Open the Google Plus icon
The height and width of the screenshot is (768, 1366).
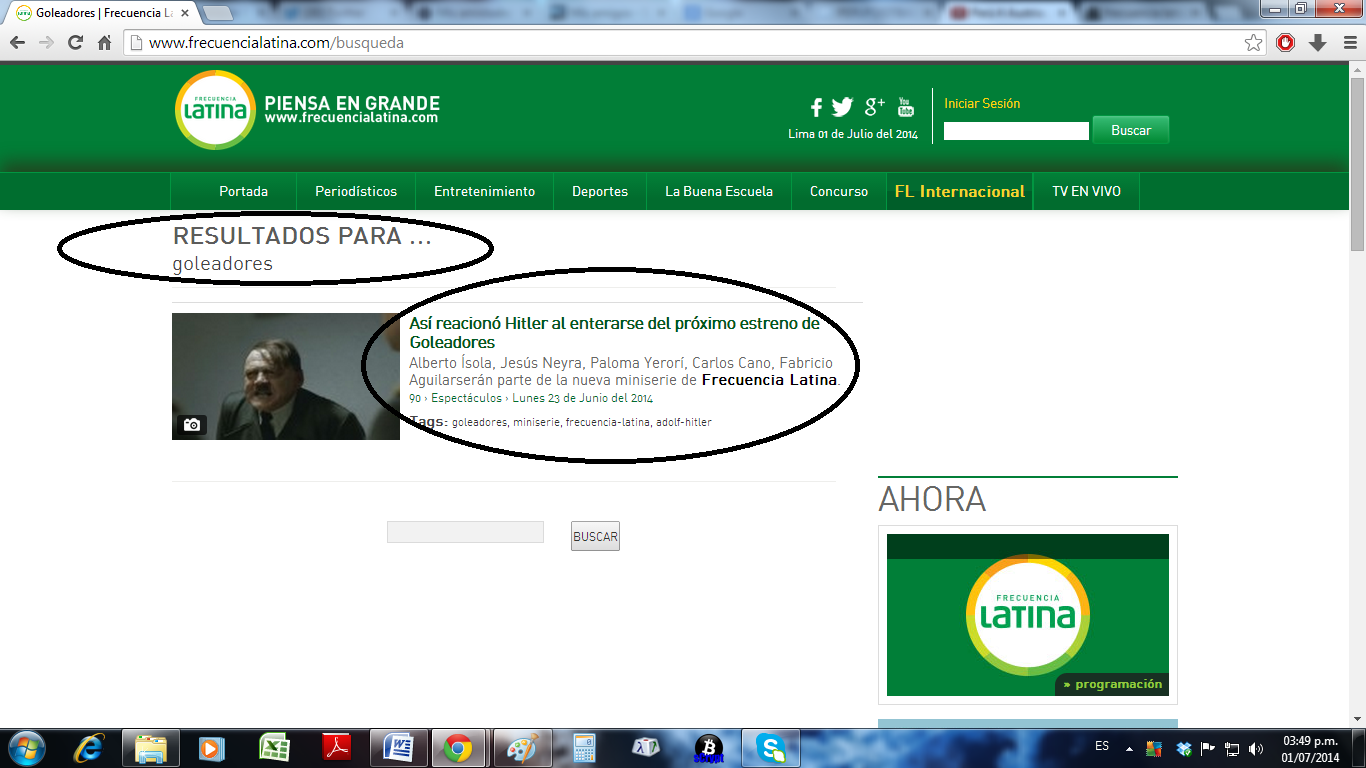coord(875,106)
